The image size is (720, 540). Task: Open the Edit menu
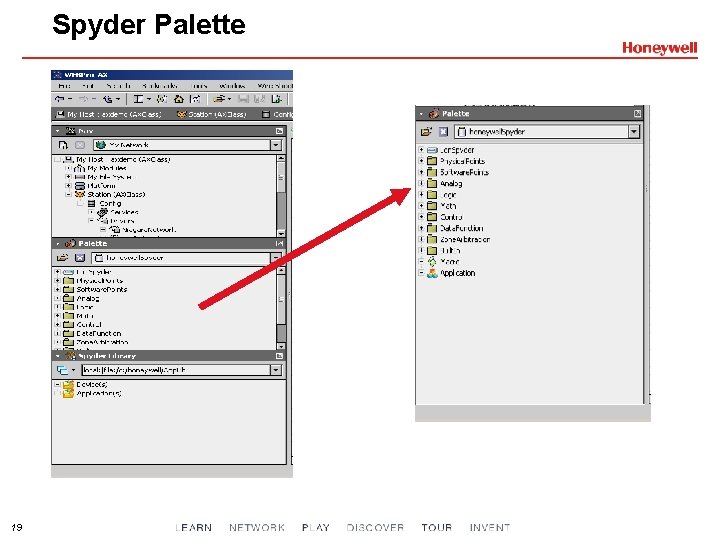(88, 86)
